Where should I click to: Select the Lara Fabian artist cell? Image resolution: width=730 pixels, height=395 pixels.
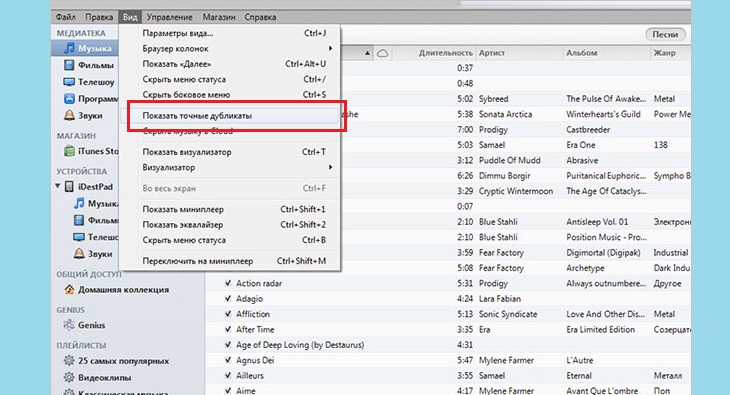click(500, 299)
